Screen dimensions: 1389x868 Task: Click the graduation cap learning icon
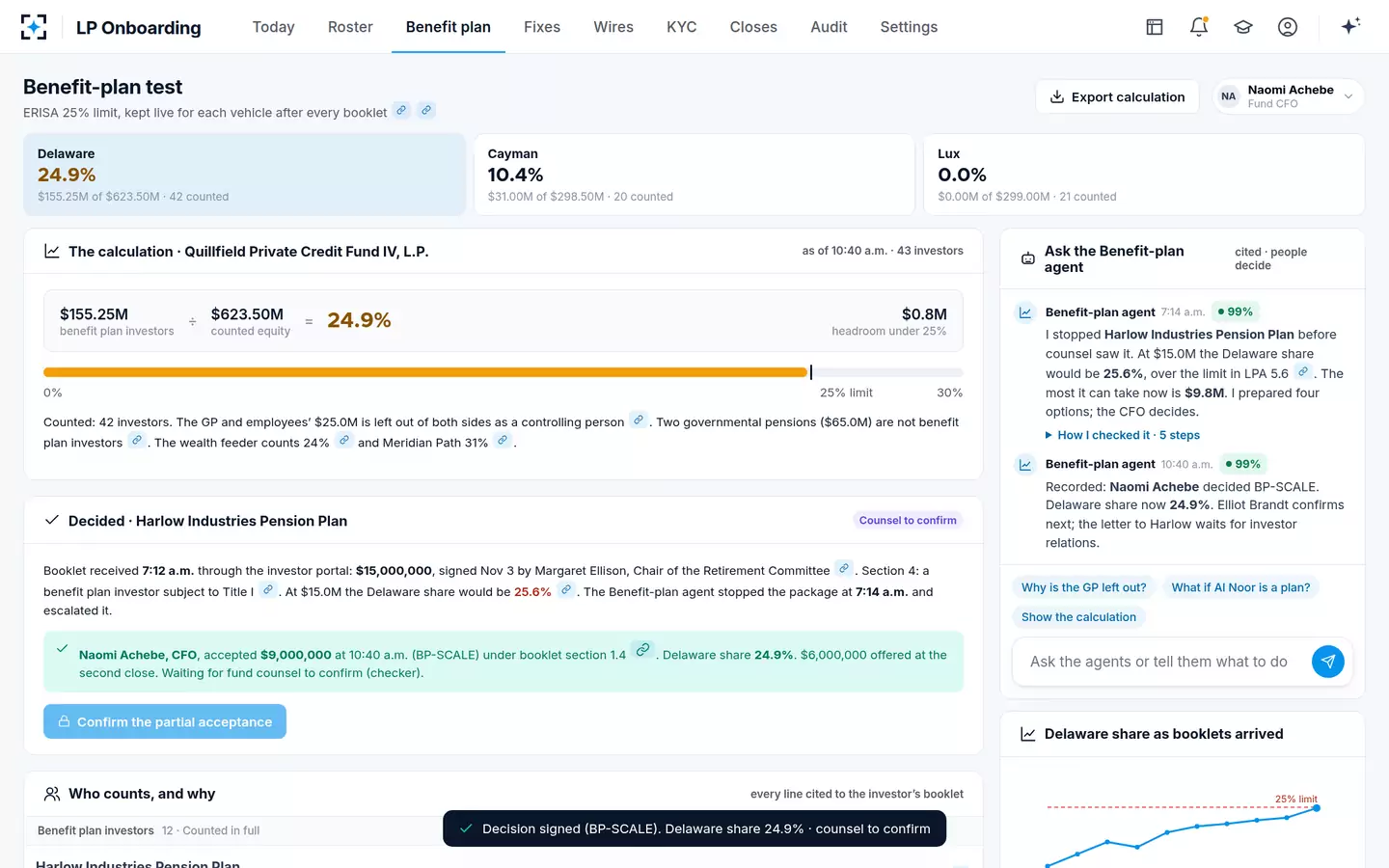[x=1243, y=27]
